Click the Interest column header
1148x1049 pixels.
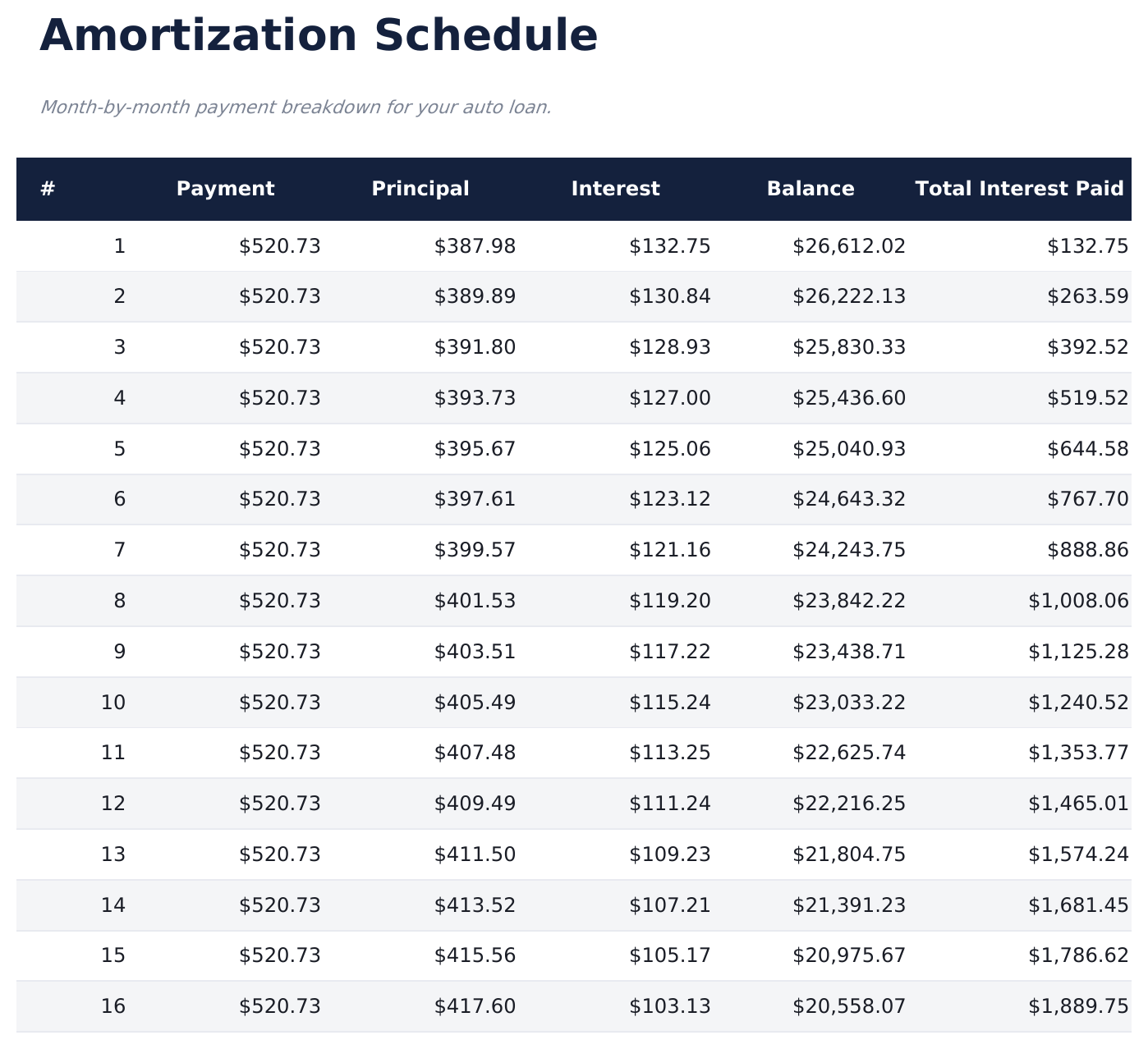click(x=615, y=189)
